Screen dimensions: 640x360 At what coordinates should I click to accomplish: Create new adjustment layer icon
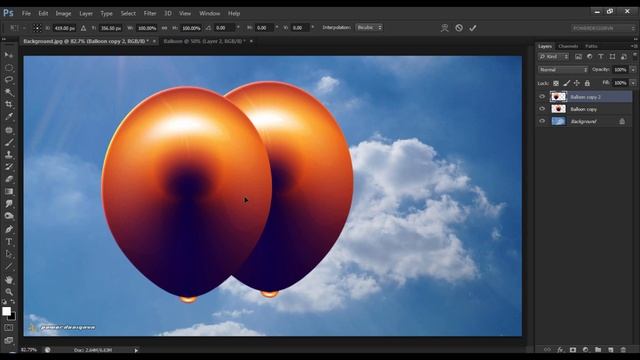[585, 350]
